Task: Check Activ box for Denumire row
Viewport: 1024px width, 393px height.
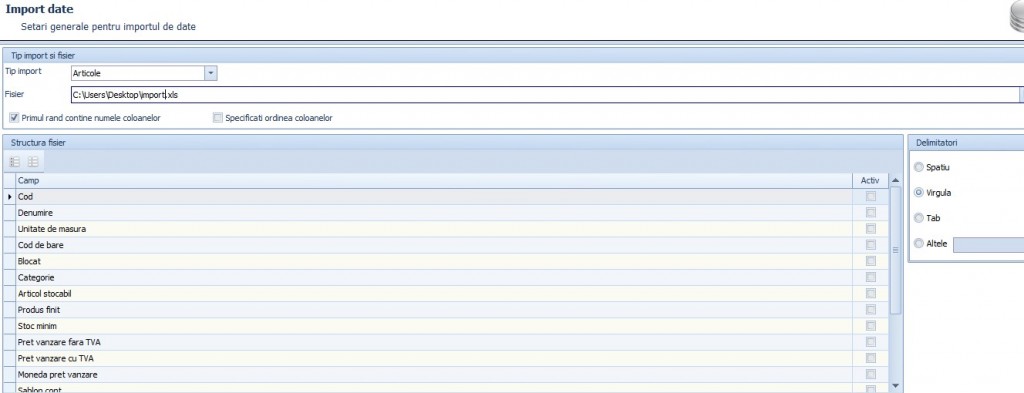Action: 871,212
